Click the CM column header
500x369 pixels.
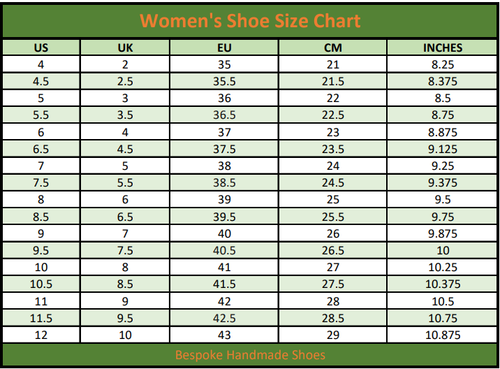(333, 48)
